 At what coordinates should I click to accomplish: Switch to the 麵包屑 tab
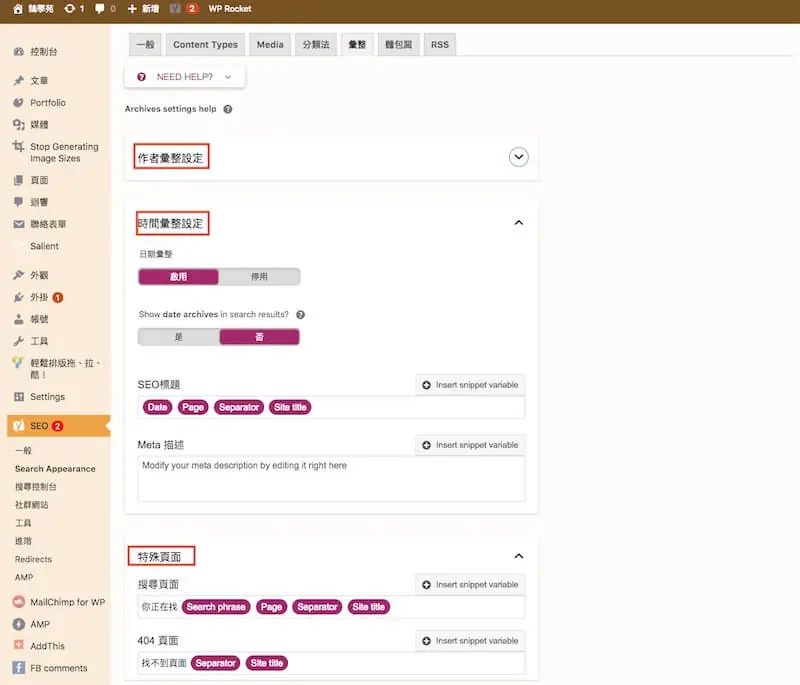[398, 44]
